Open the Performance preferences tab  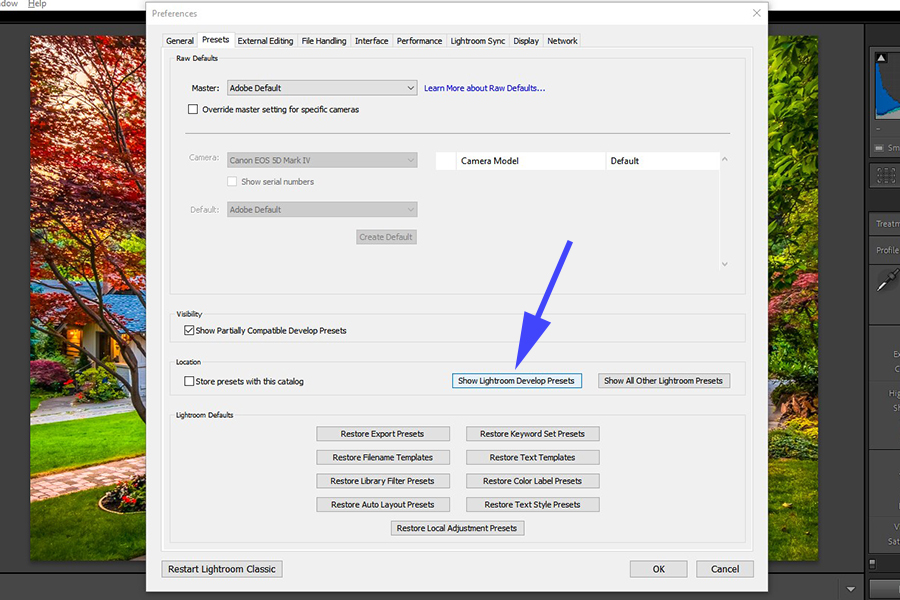(x=419, y=41)
